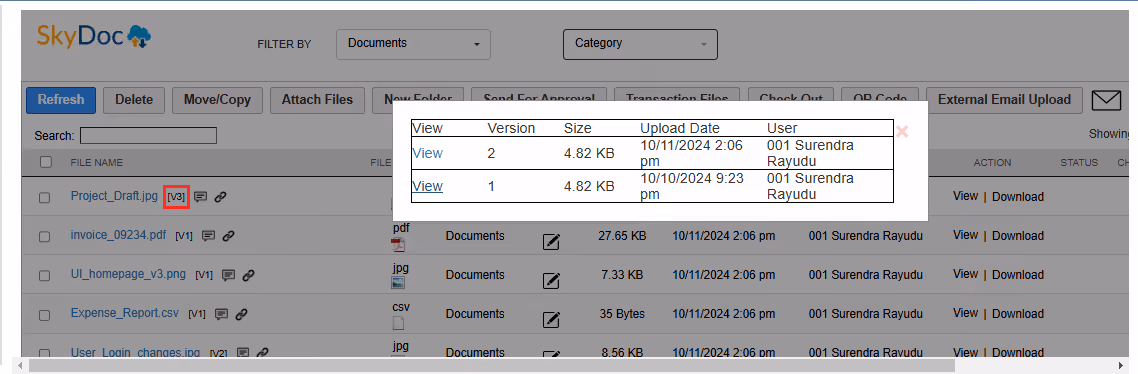Screen dimensions: 1138x374
Task: Click View action in the 27.65 KB row
Action: 965,235
